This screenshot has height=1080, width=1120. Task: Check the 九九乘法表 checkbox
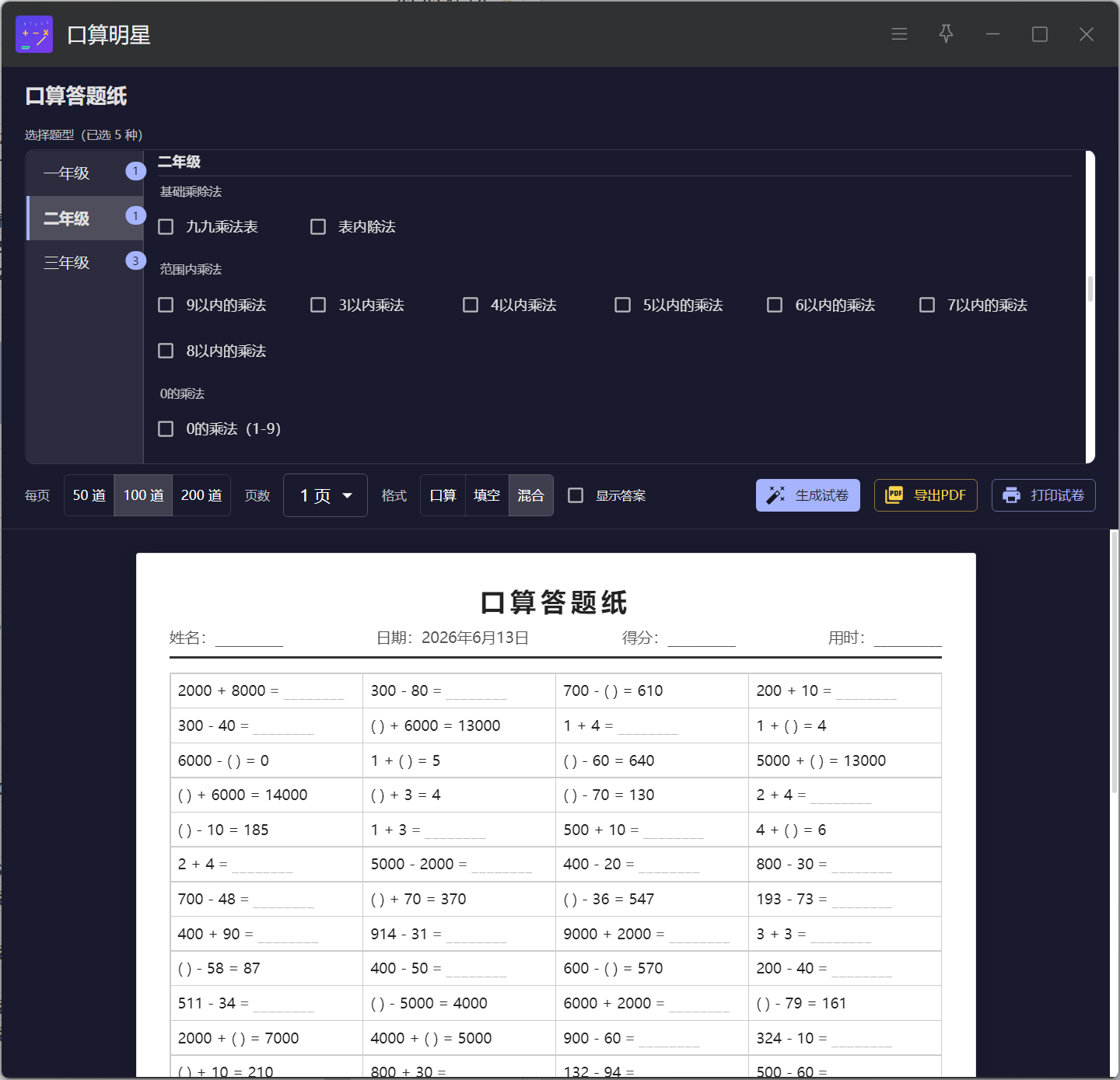[166, 227]
